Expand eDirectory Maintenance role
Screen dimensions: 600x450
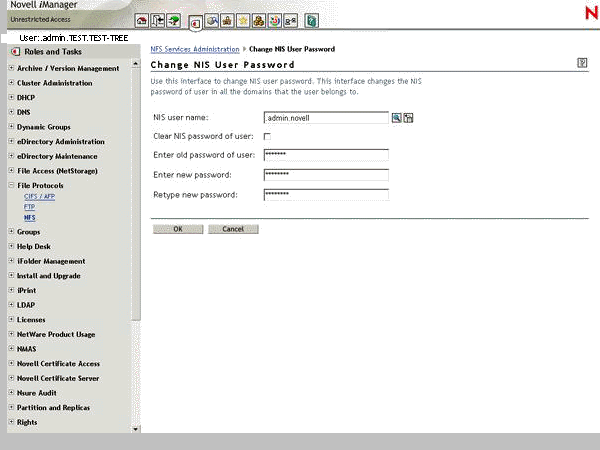[11, 156]
